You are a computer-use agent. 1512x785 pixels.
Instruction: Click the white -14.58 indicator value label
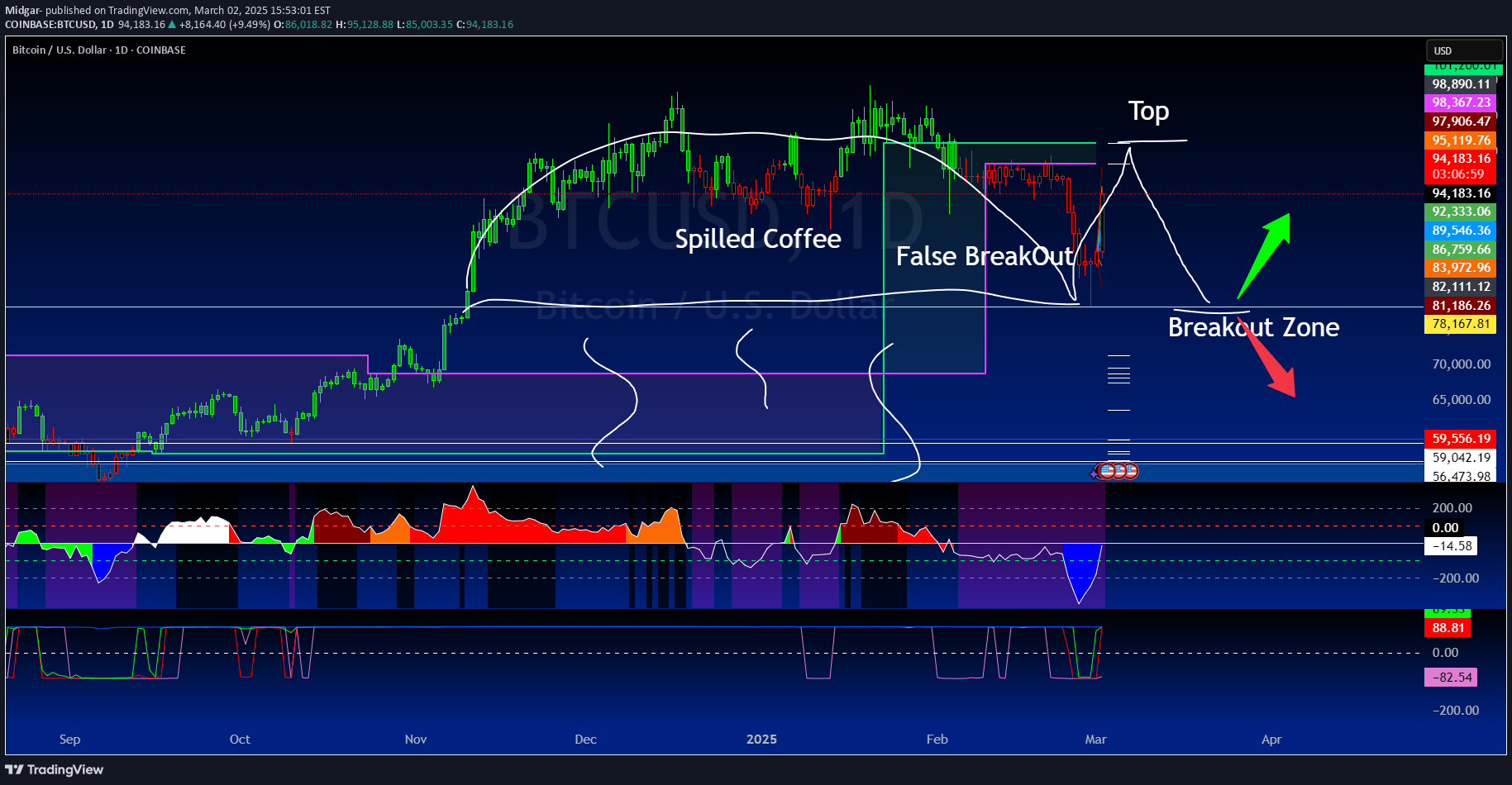[1452, 546]
